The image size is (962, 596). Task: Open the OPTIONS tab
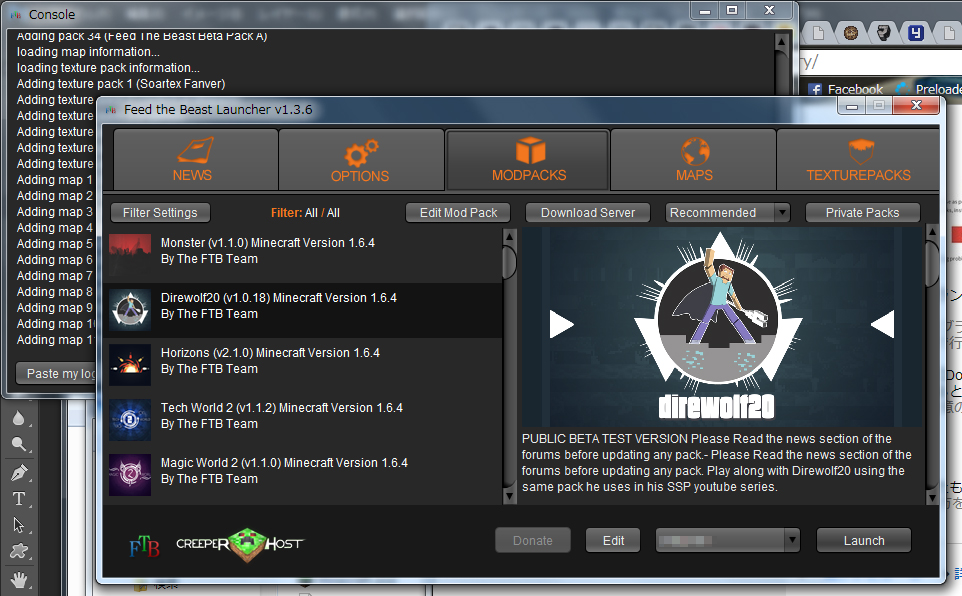coord(361,160)
